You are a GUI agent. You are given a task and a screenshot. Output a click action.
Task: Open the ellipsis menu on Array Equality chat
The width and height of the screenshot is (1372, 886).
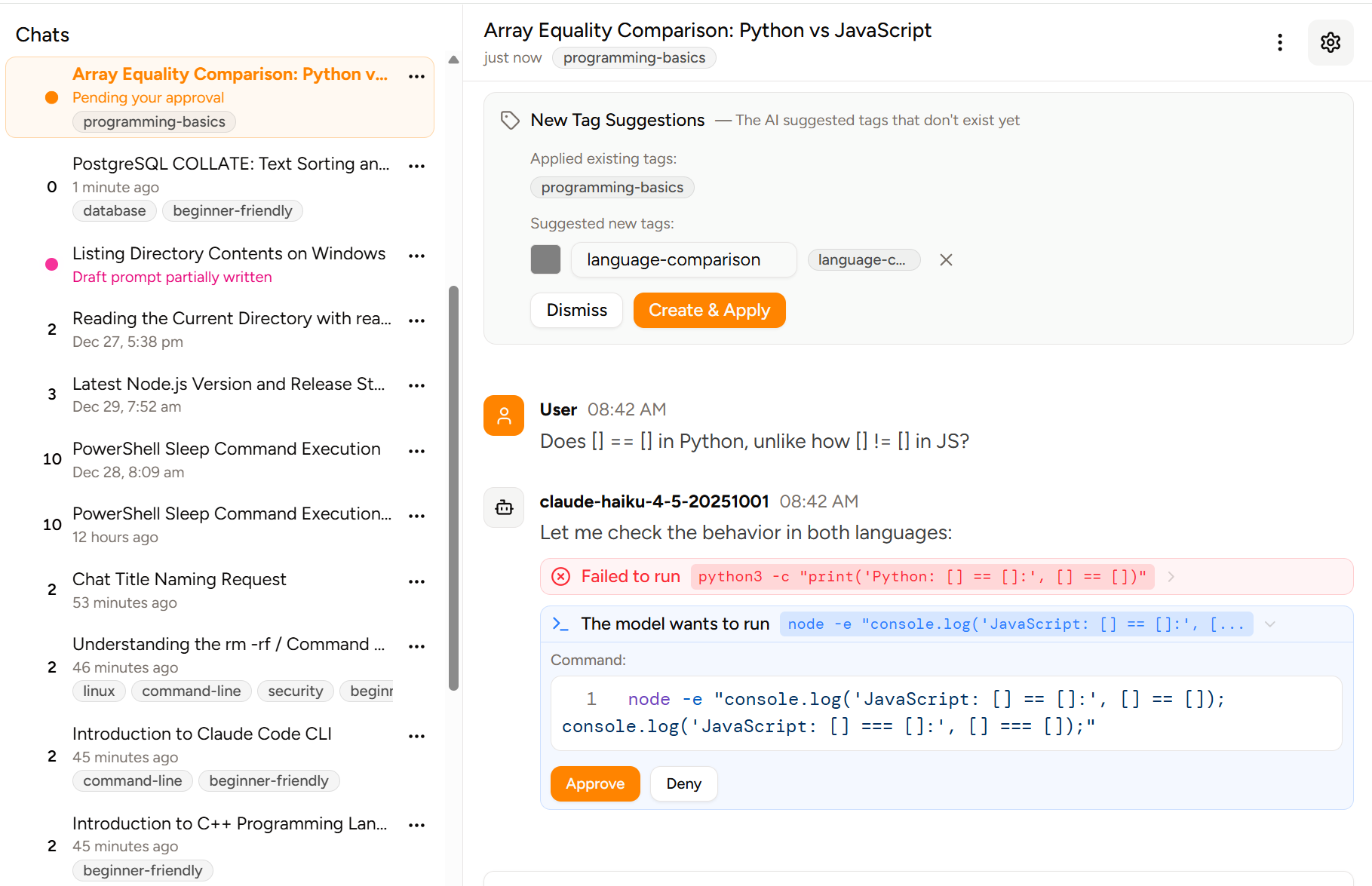pyautogui.click(x=416, y=76)
